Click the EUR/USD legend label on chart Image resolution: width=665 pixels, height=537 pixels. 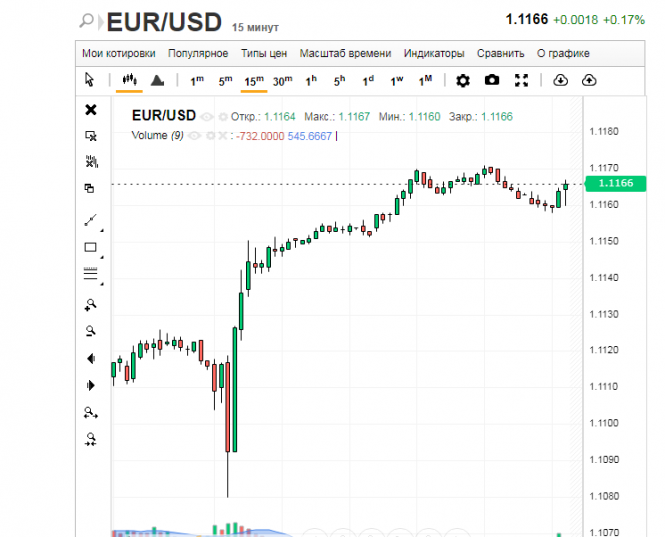coord(164,115)
